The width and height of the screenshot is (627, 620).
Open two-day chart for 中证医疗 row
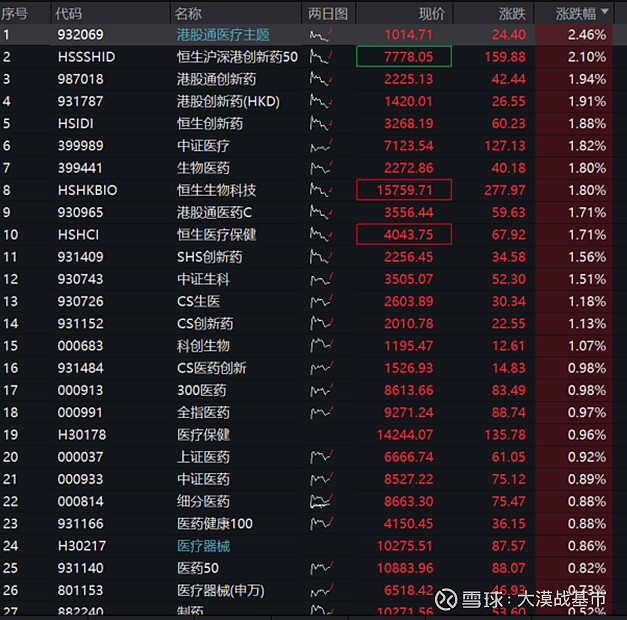321,146
